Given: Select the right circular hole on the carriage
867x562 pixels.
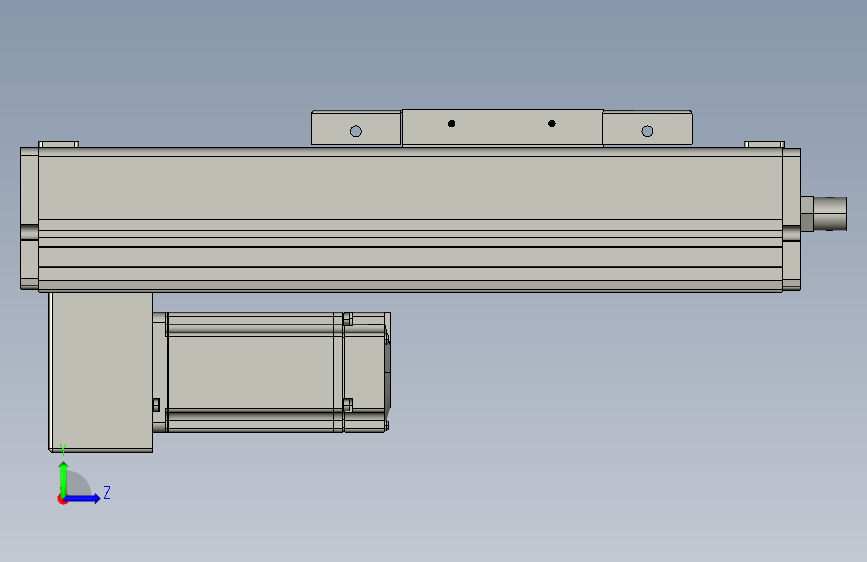Looking at the screenshot, I should pos(647,131).
